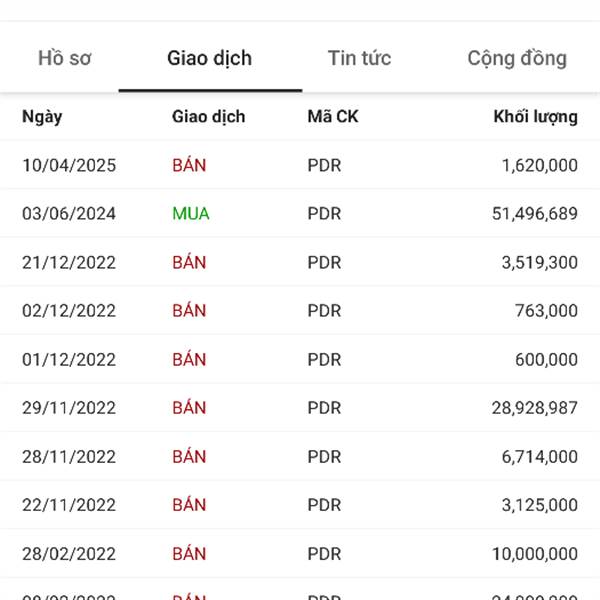Select the 763,000 volume row

[x=300, y=311]
